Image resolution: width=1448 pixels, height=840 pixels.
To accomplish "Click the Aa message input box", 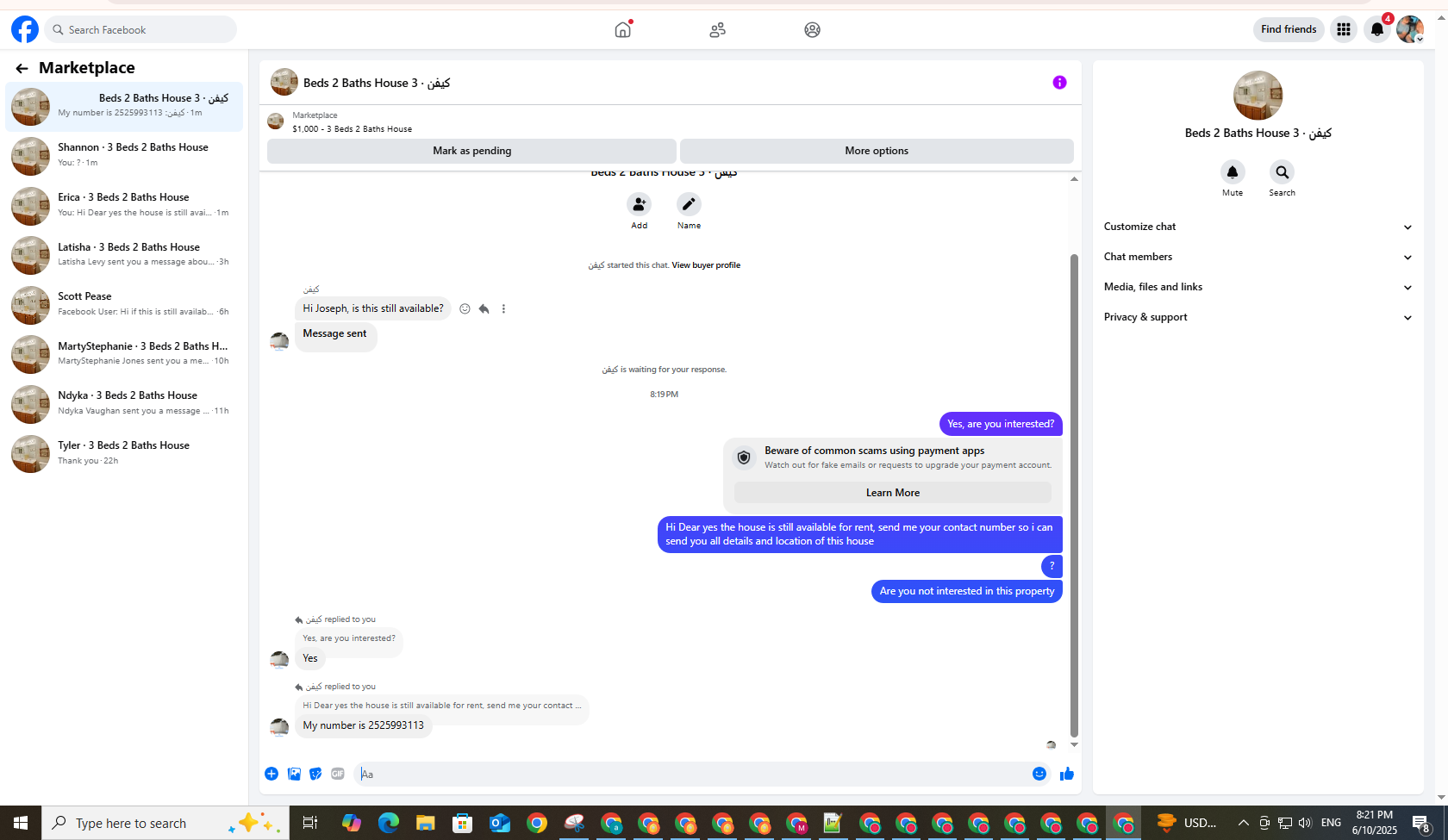I will pos(692,774).
